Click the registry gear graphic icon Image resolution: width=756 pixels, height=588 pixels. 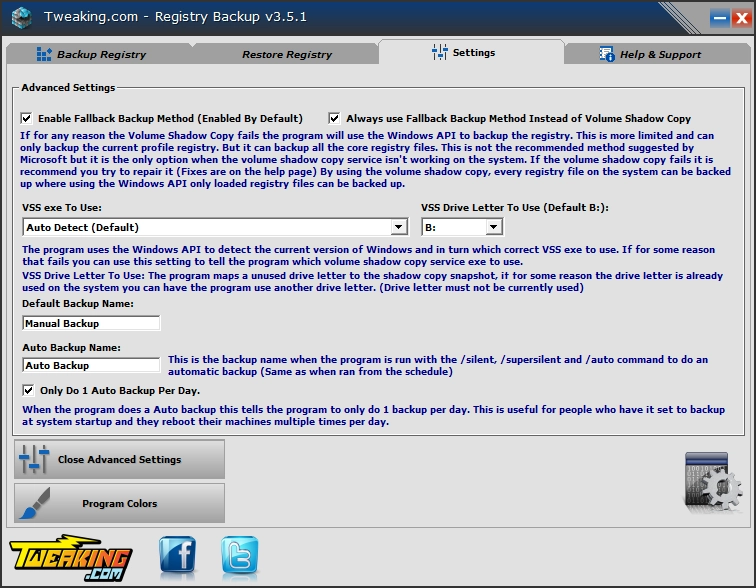[712, 482]
